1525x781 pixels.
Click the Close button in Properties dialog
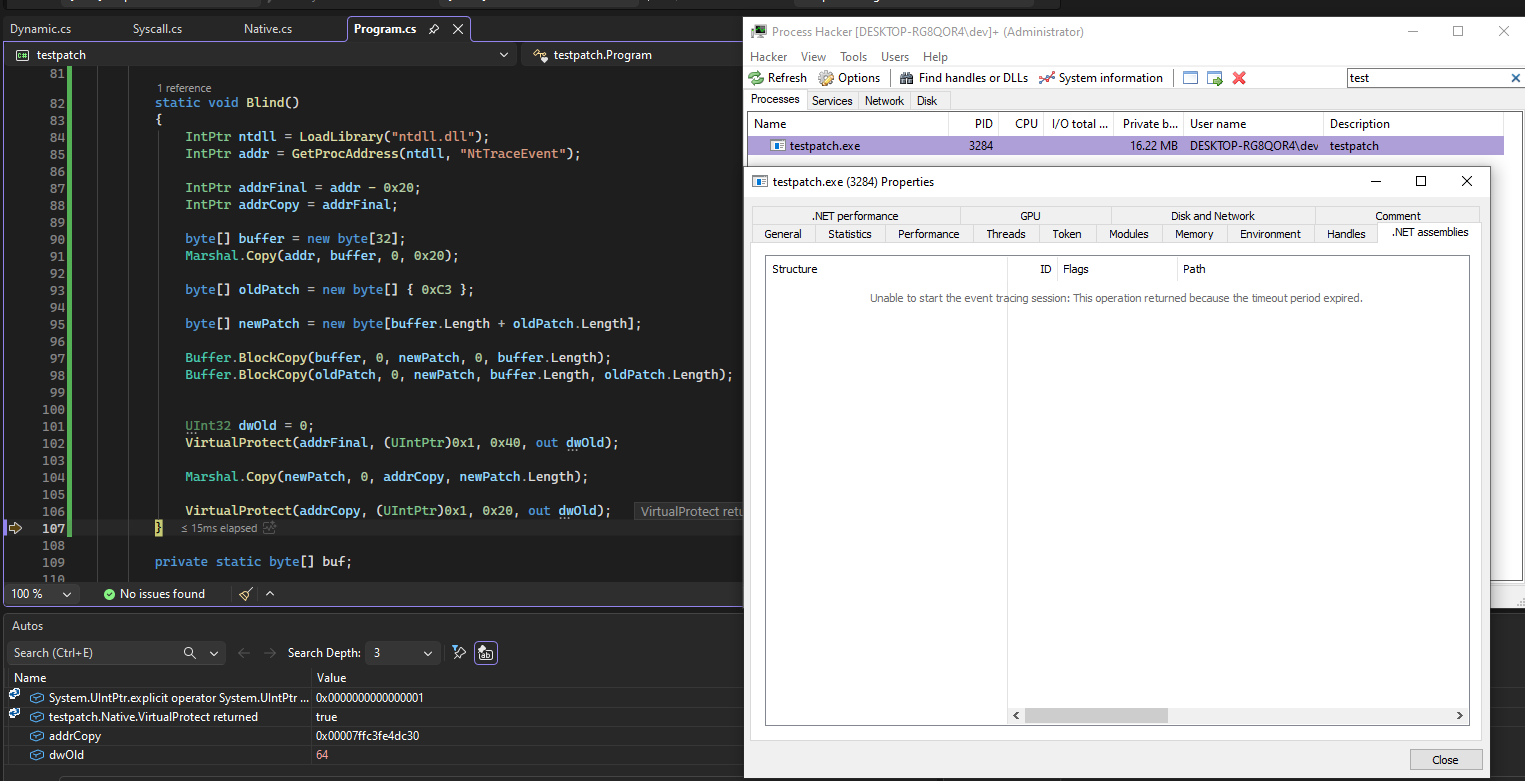(1445, 760)
